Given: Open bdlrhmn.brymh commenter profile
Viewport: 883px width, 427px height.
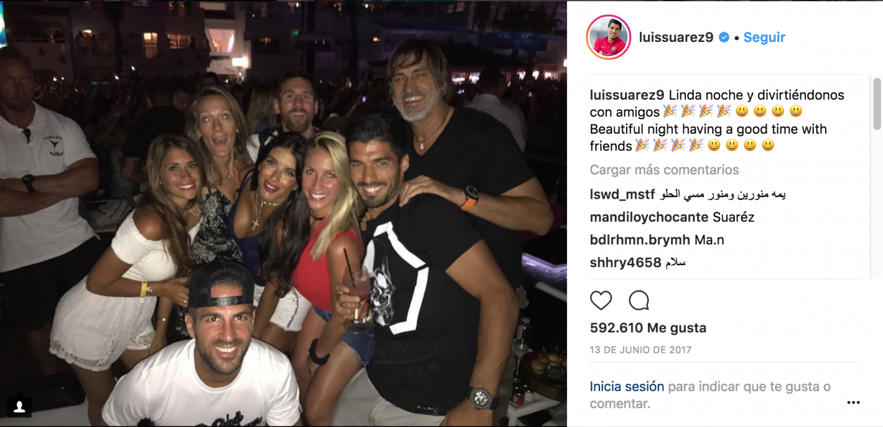Looking at the screenshot, I should (x=640, y=240).
